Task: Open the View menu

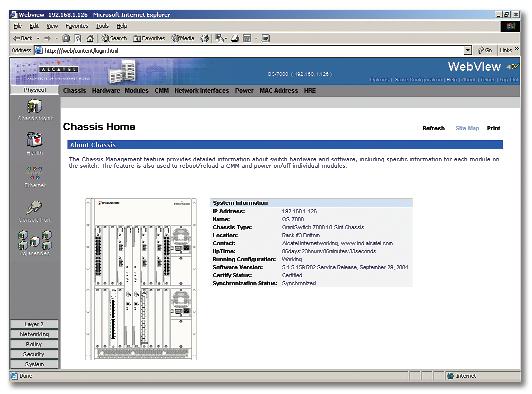Action: click(52, 26)
